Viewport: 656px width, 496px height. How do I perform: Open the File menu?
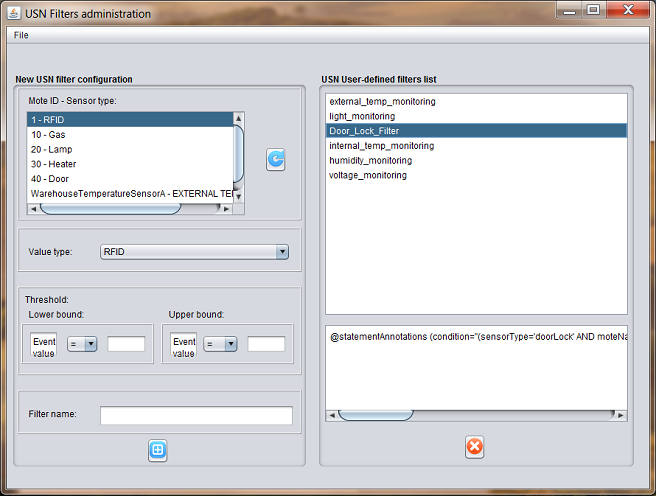point(21,35)
